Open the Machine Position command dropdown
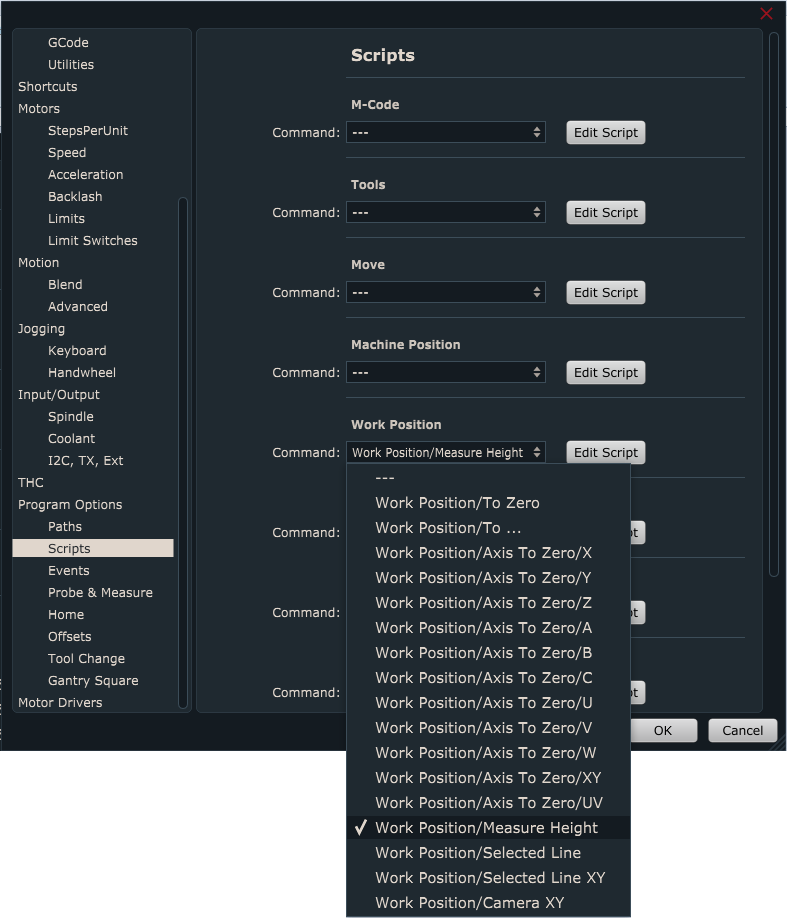The image size is (787, 918). pos(445,373)
